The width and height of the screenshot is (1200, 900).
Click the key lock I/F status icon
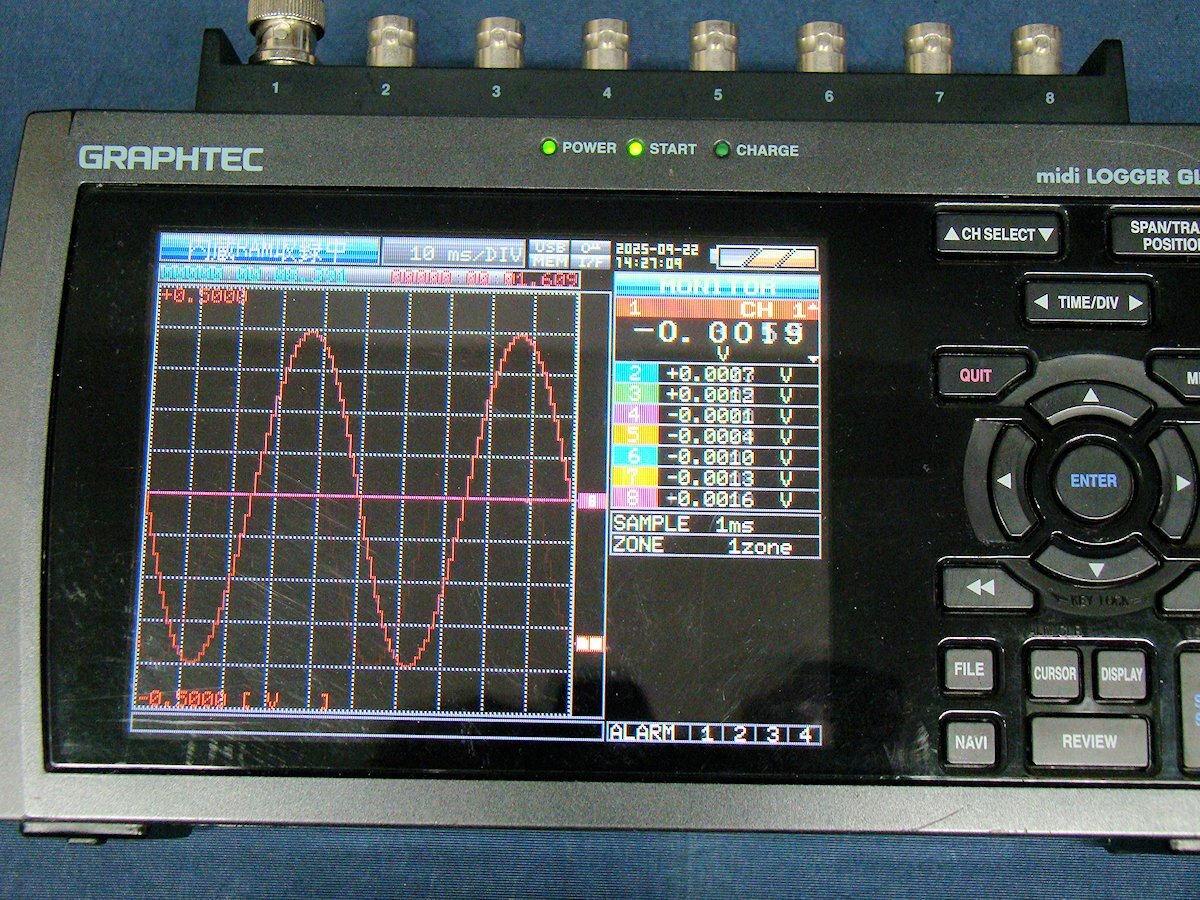coord(588,253)
